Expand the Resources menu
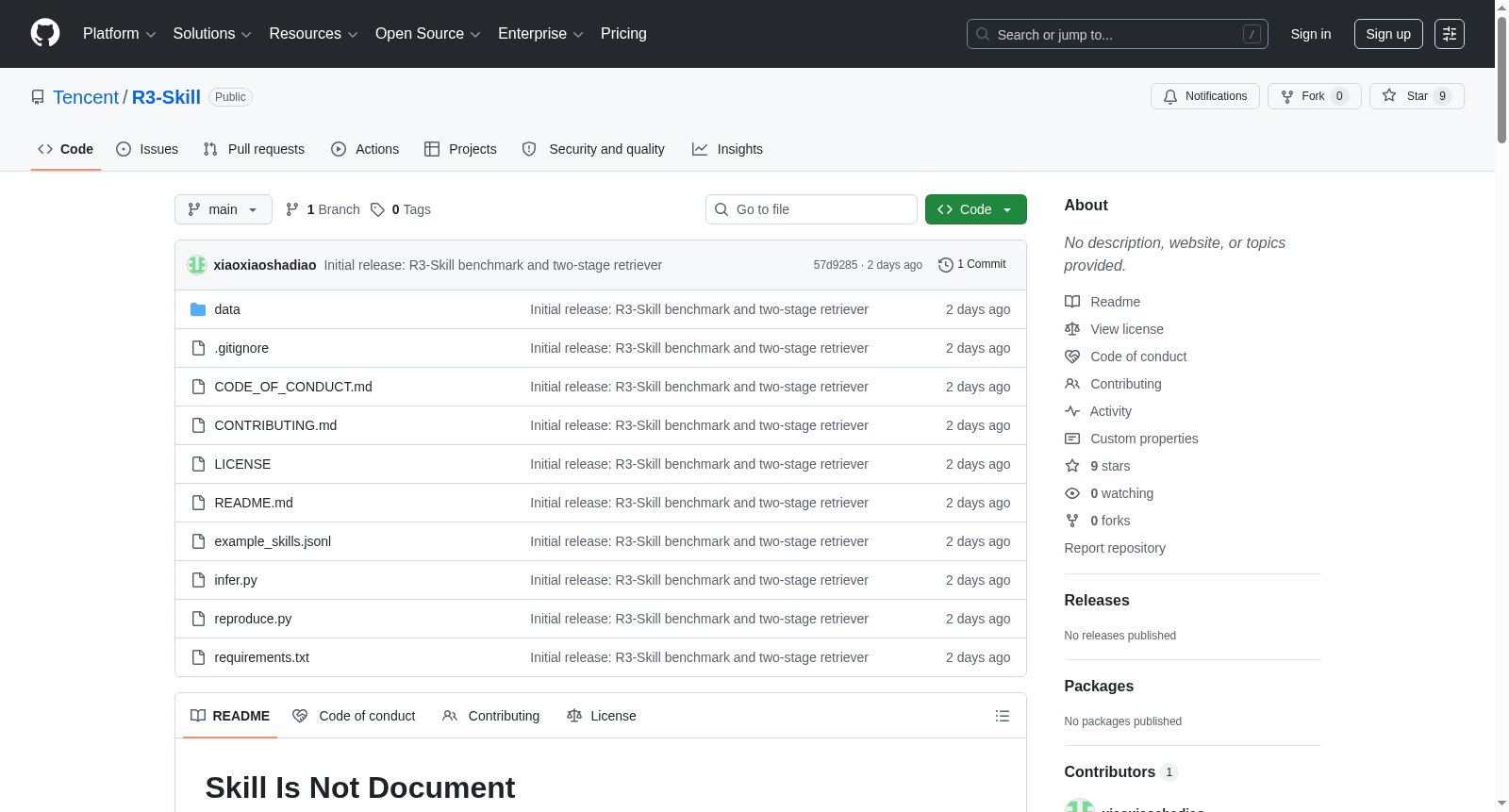The image size is (1509, 812). click(x=313, y=34)
